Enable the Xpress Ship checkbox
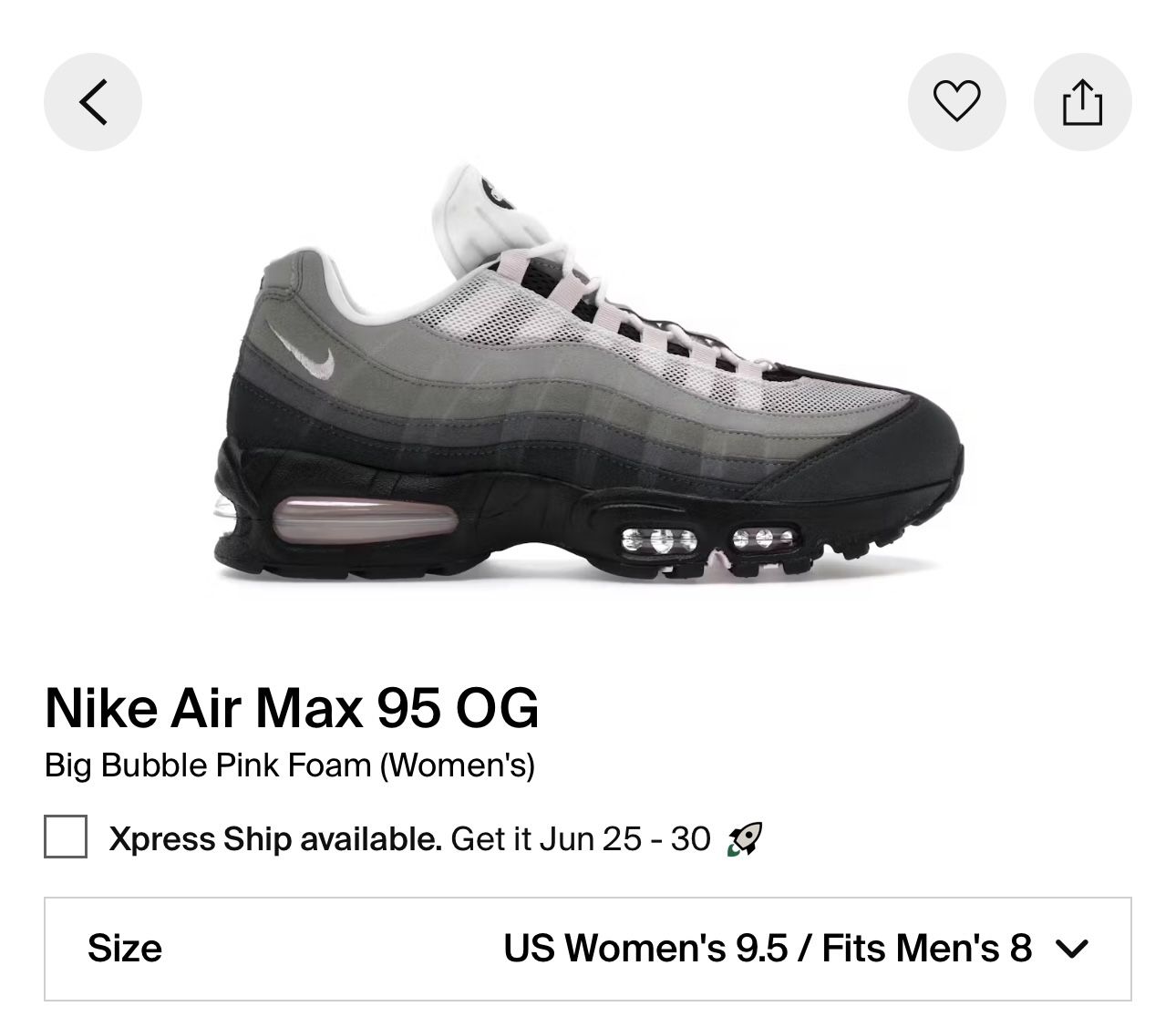Screen dimensions: 1176x1027 pyautogui.click(x=66, y=837)
